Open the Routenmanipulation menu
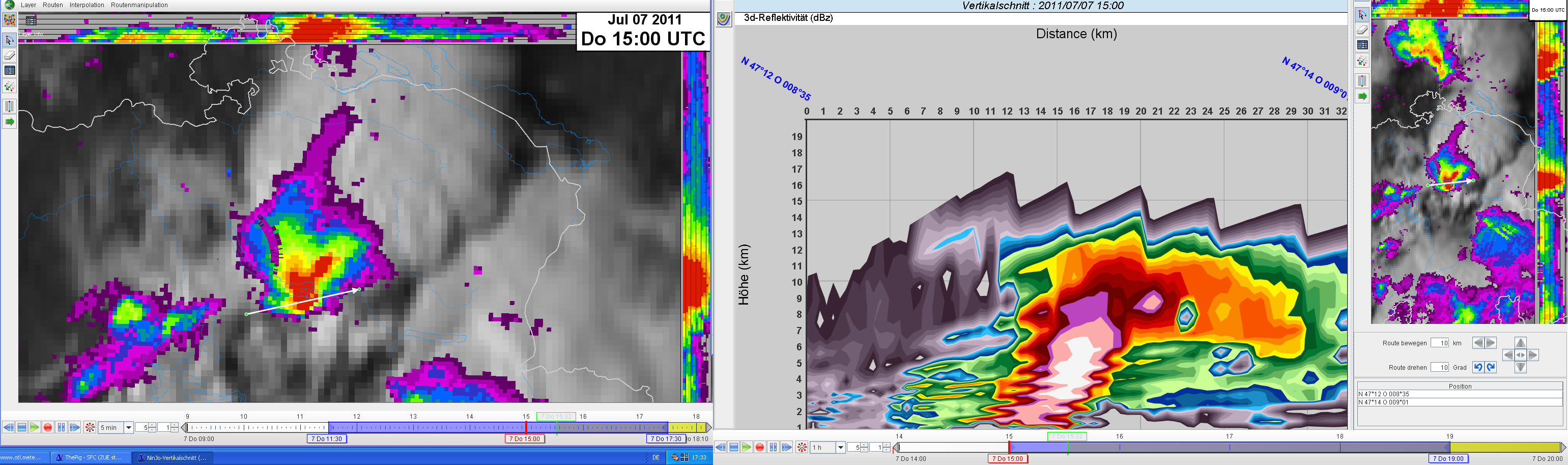 [139, 5]
